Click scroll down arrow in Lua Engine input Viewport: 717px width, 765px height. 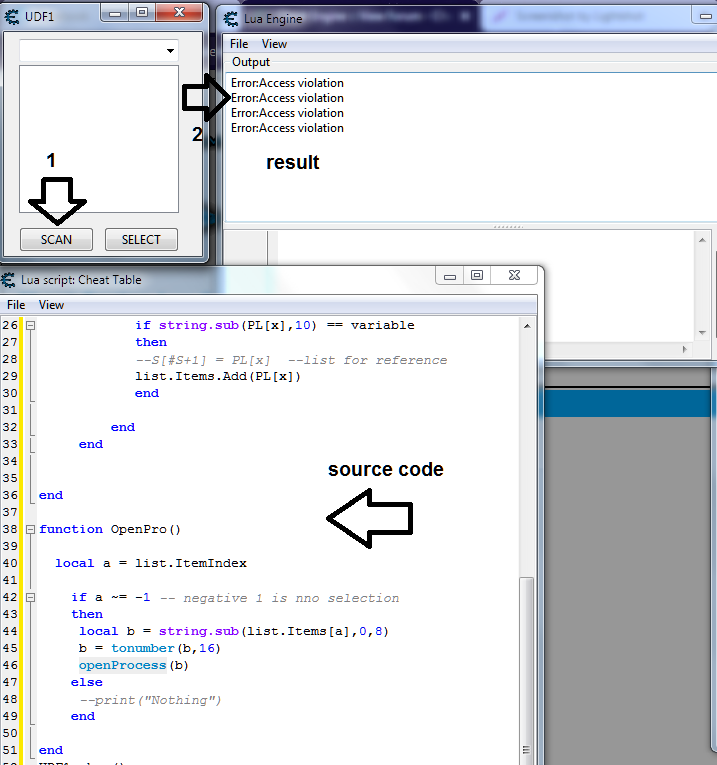click(x=702, y=333)
